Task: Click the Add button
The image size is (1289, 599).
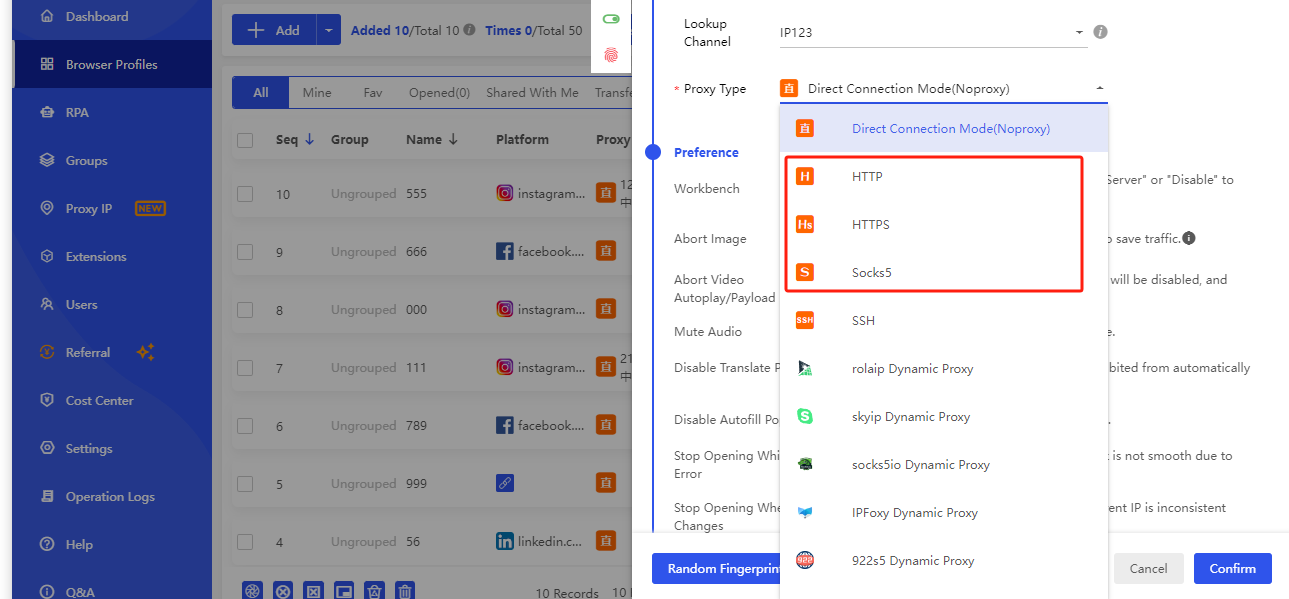Action: pos(274,30)
